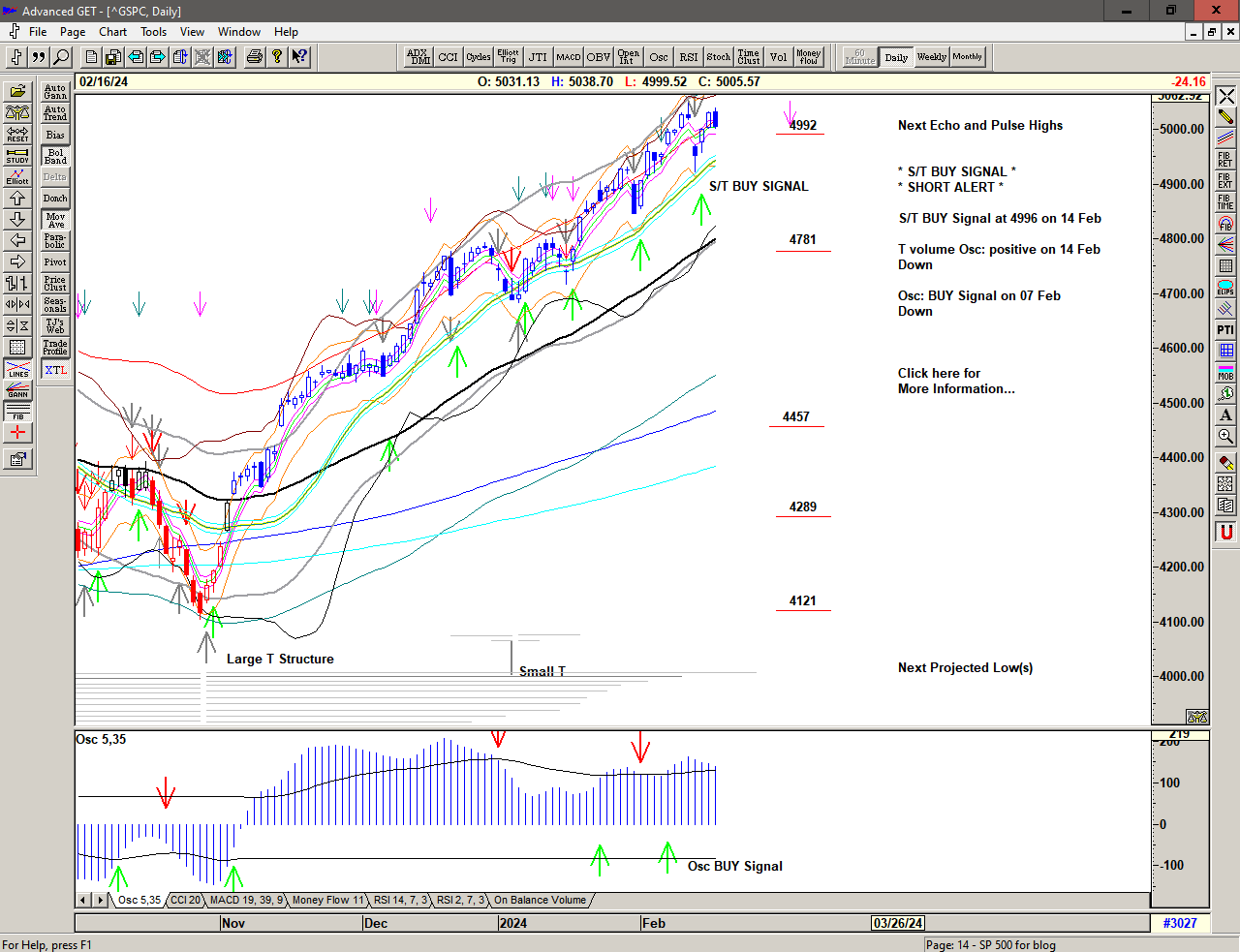
Task: Select the ELIPS ellipse tool
Action: click(1225, 288)
